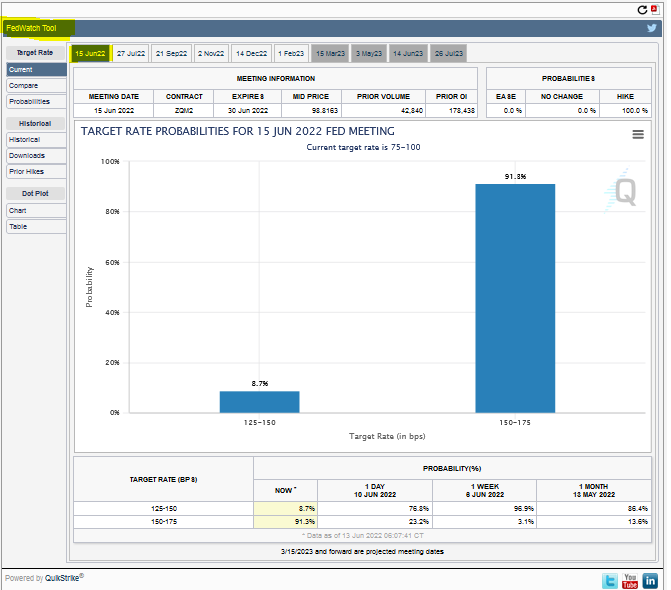Screen dimensions: 671x590
Task: Click the 125-150 x-axis label
Action: tap(260, 423)
